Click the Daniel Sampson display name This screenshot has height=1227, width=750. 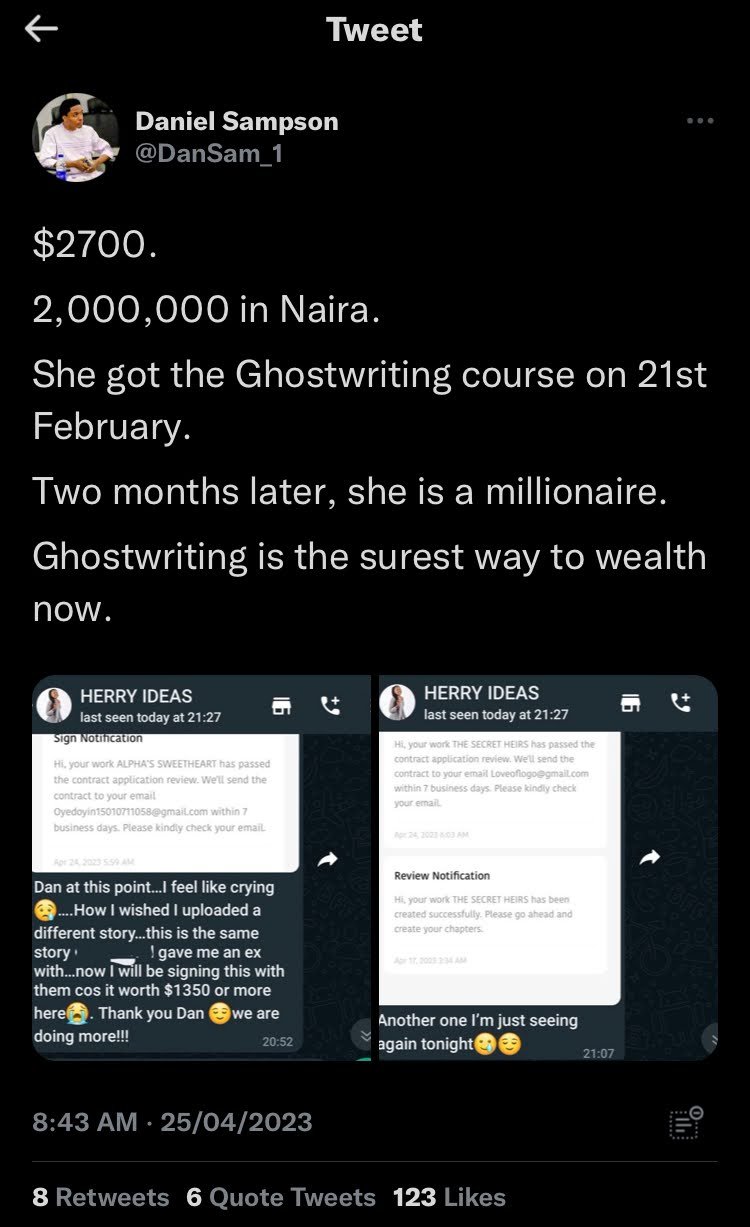pyautogui.click(x=237, y=122)
